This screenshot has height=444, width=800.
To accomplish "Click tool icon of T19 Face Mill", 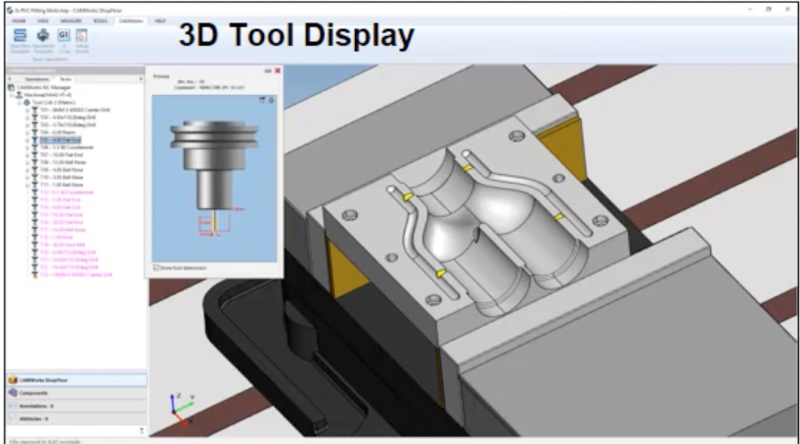I will click(35, 245).
